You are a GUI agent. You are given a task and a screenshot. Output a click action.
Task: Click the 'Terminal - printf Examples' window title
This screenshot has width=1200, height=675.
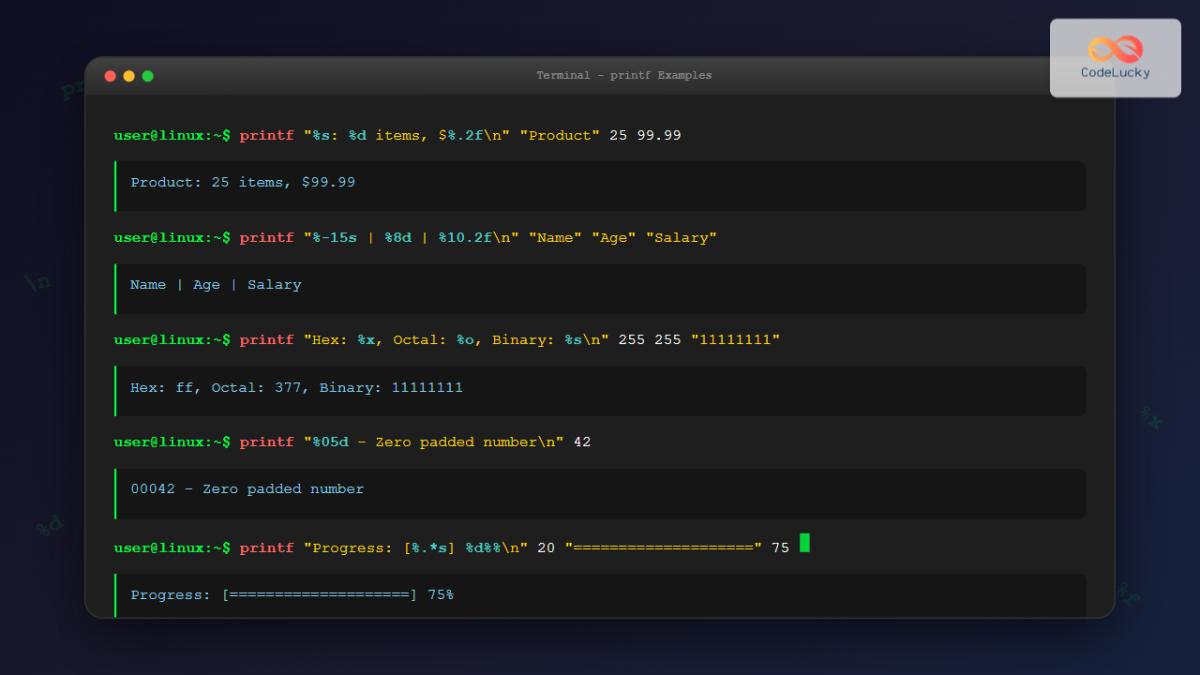[x=624, y=76]
